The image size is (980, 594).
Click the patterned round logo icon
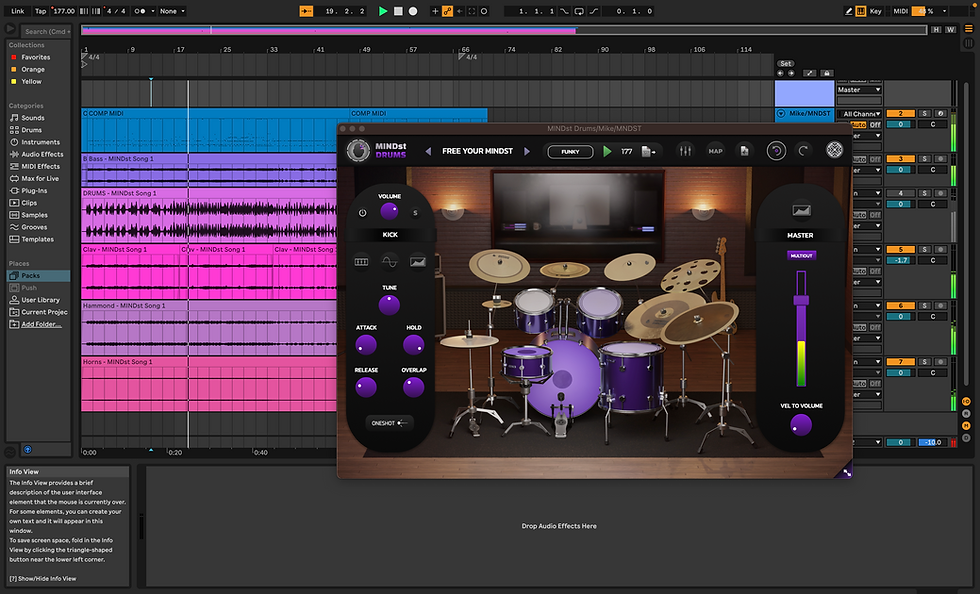[x=834, y=150]
